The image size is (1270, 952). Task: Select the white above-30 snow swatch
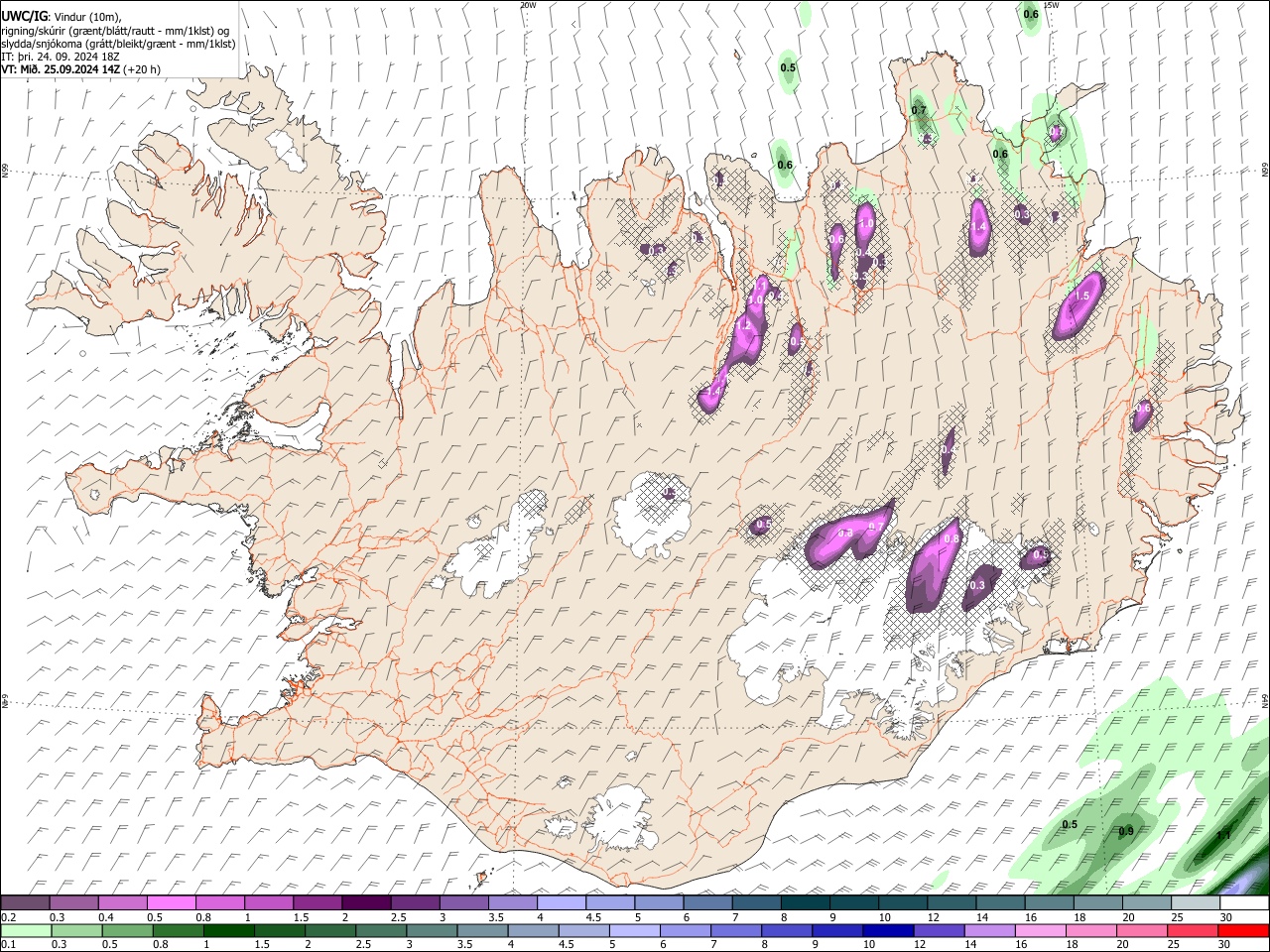click(1243, 902)
